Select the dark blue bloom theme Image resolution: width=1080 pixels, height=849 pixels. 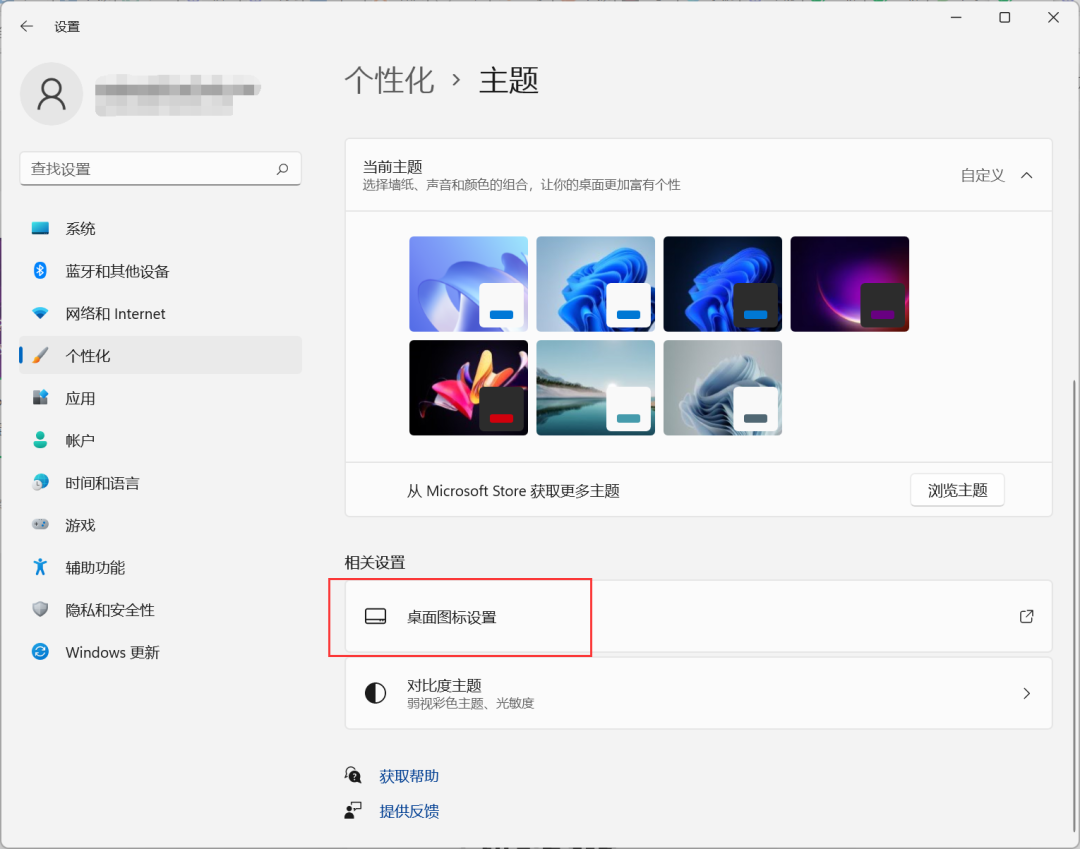(x=723, y=284)
